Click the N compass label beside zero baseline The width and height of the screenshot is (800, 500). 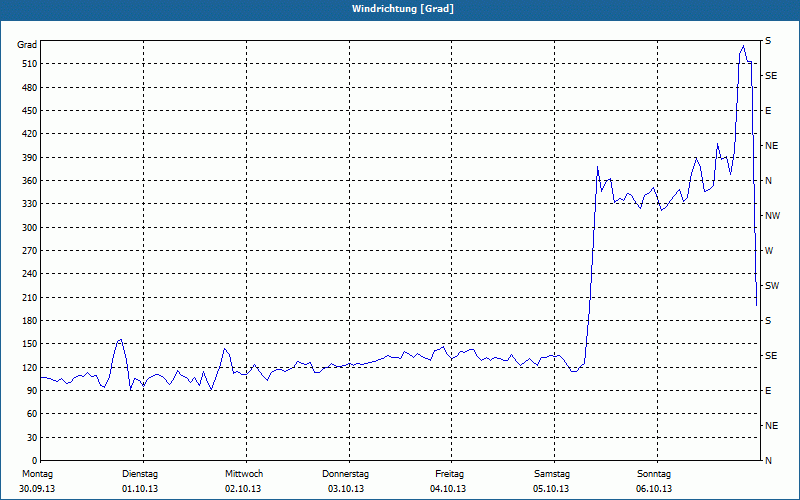(x=768, y=461)
